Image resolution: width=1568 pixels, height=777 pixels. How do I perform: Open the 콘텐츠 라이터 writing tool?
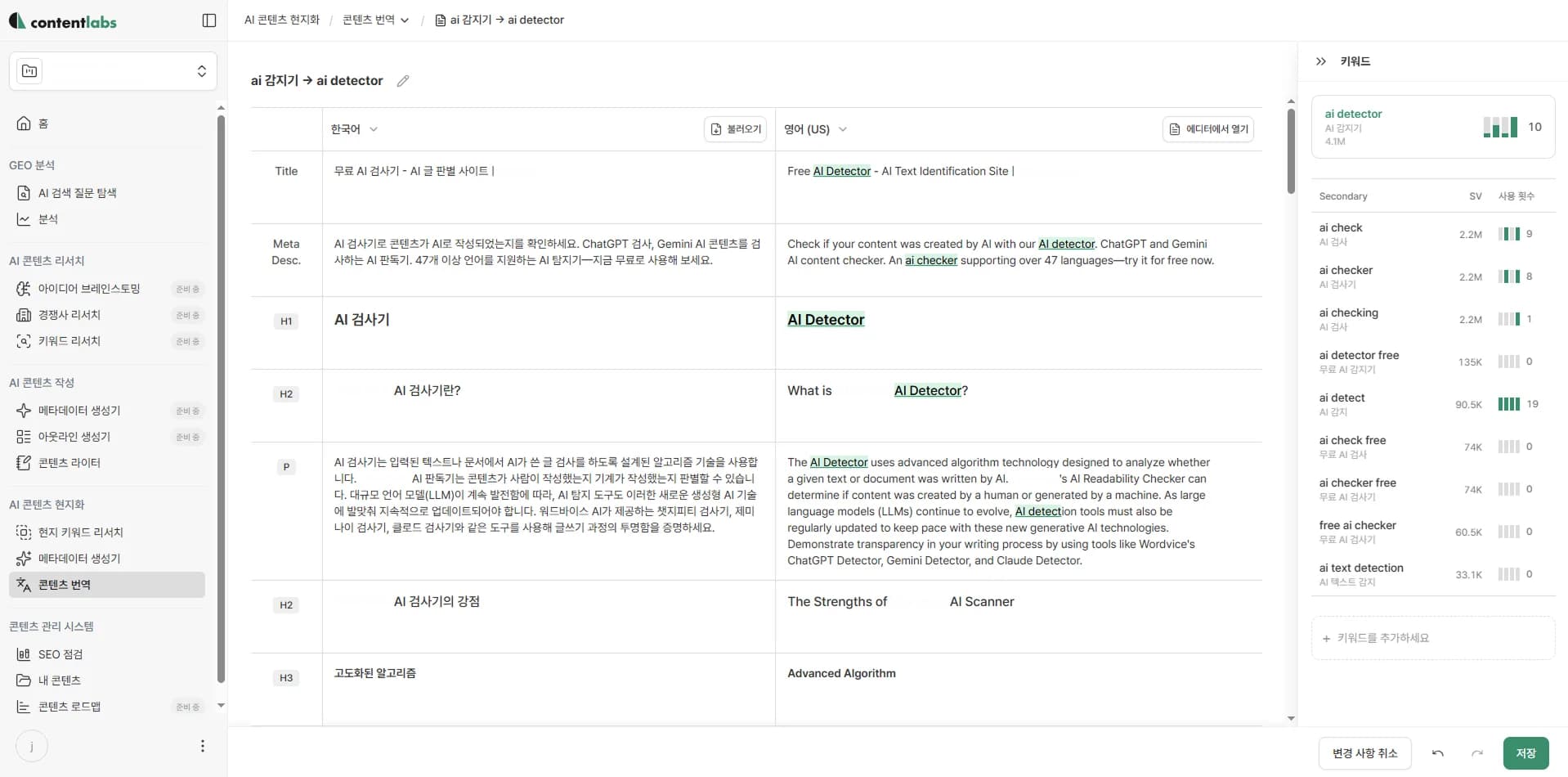click(x=23, y=462)
